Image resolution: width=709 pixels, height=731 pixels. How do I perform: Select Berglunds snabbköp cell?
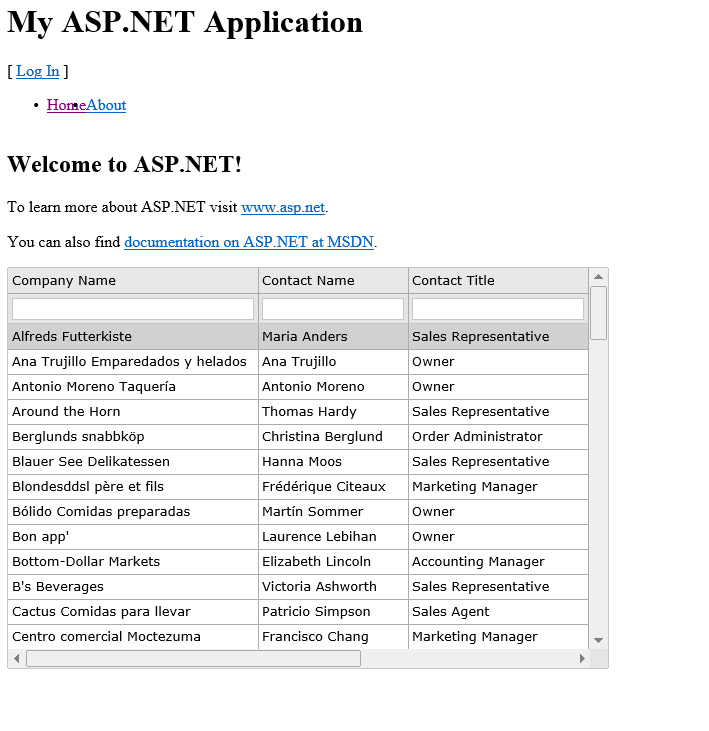pyautogui.click(x=133, y=437)
